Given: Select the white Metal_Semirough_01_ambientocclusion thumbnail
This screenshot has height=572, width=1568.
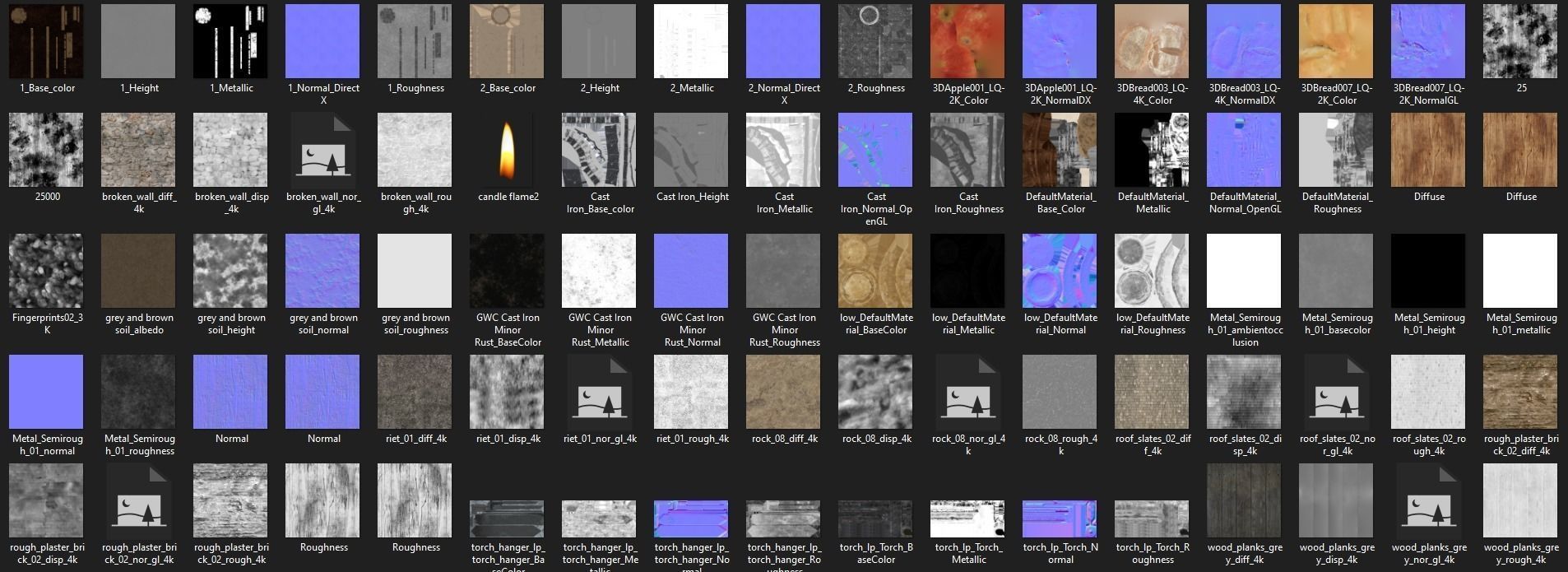Looking at the screenshot, I should (1244, 271).
